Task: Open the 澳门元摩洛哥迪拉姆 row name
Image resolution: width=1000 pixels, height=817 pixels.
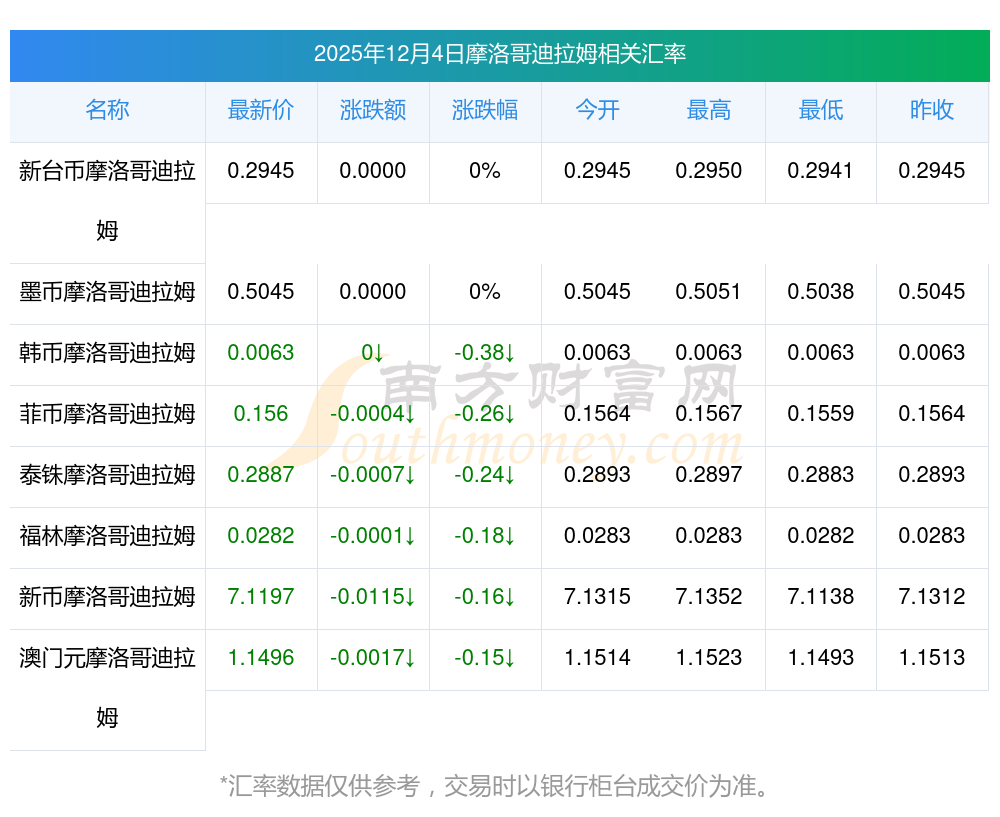Action: point(107,687)
